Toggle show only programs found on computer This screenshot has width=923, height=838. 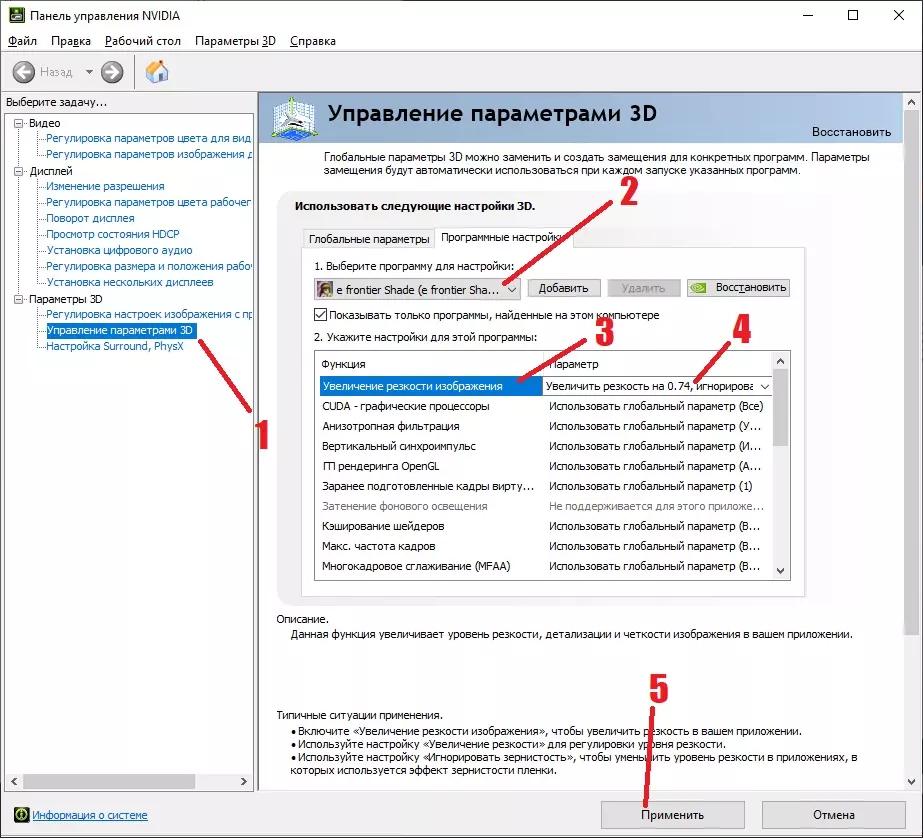coord(320,315)
